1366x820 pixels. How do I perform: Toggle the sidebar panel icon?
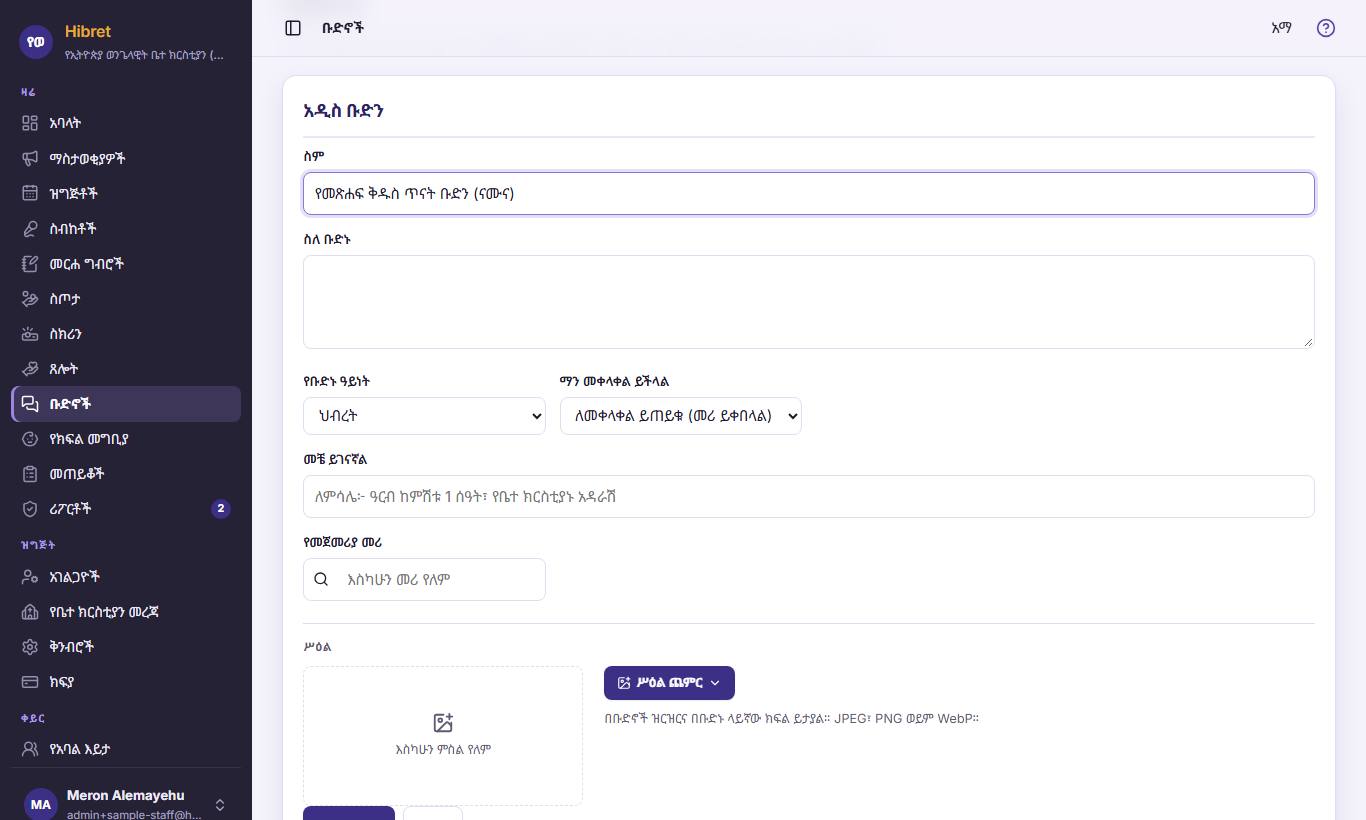(293, 28)
